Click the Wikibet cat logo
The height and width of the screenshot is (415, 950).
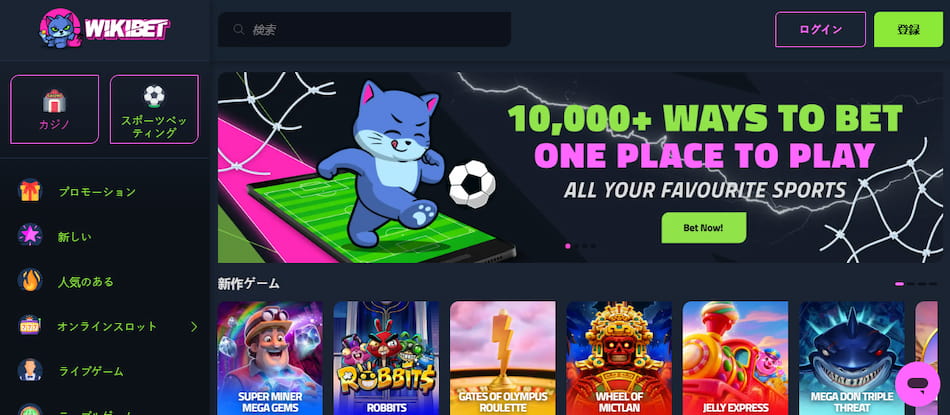pos(104,28)
